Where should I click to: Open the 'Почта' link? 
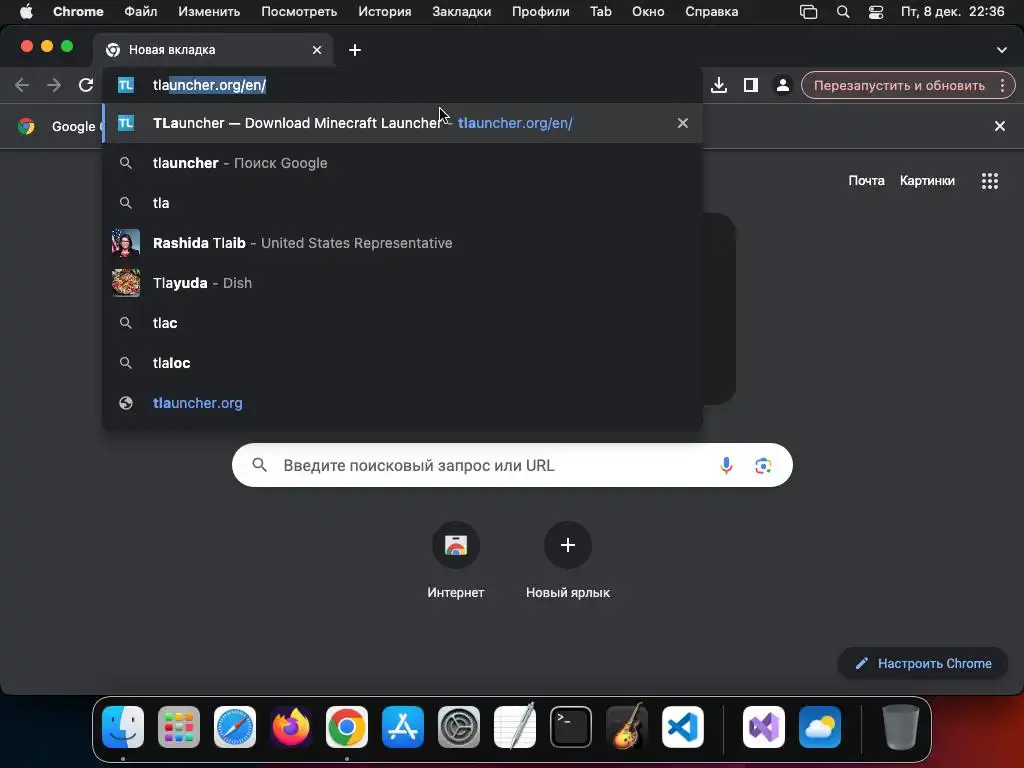(866, 180)
